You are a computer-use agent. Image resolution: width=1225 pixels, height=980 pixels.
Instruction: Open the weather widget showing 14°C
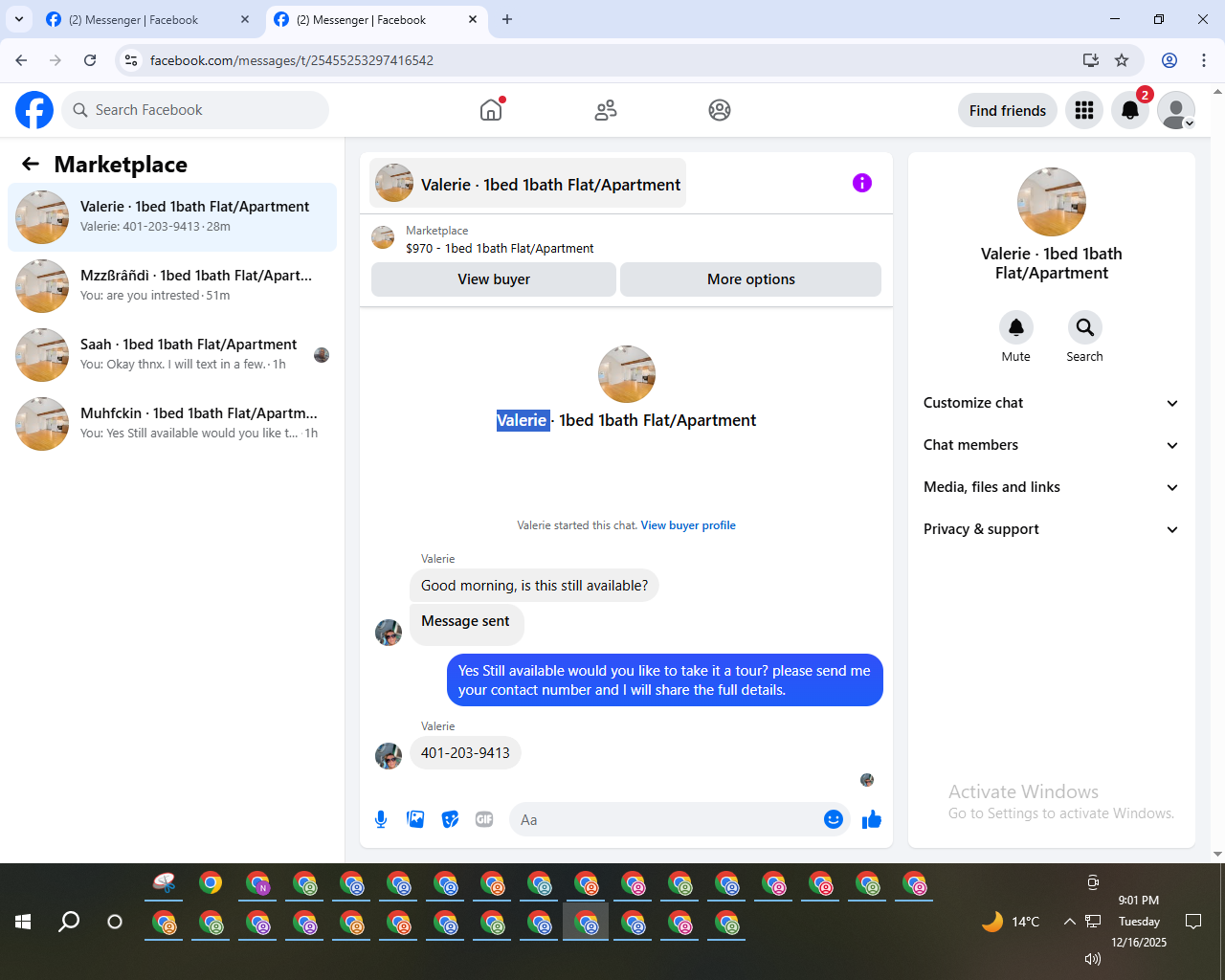point(1011,922)
